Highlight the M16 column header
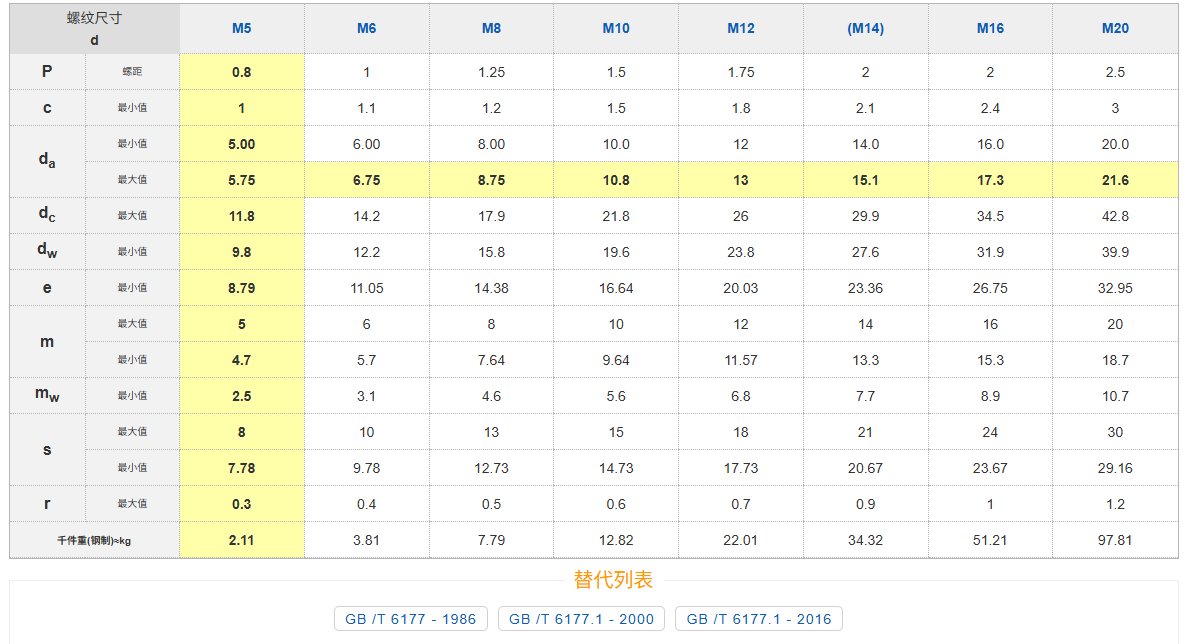The image size is (1198, 644). [x=990, y=28]
